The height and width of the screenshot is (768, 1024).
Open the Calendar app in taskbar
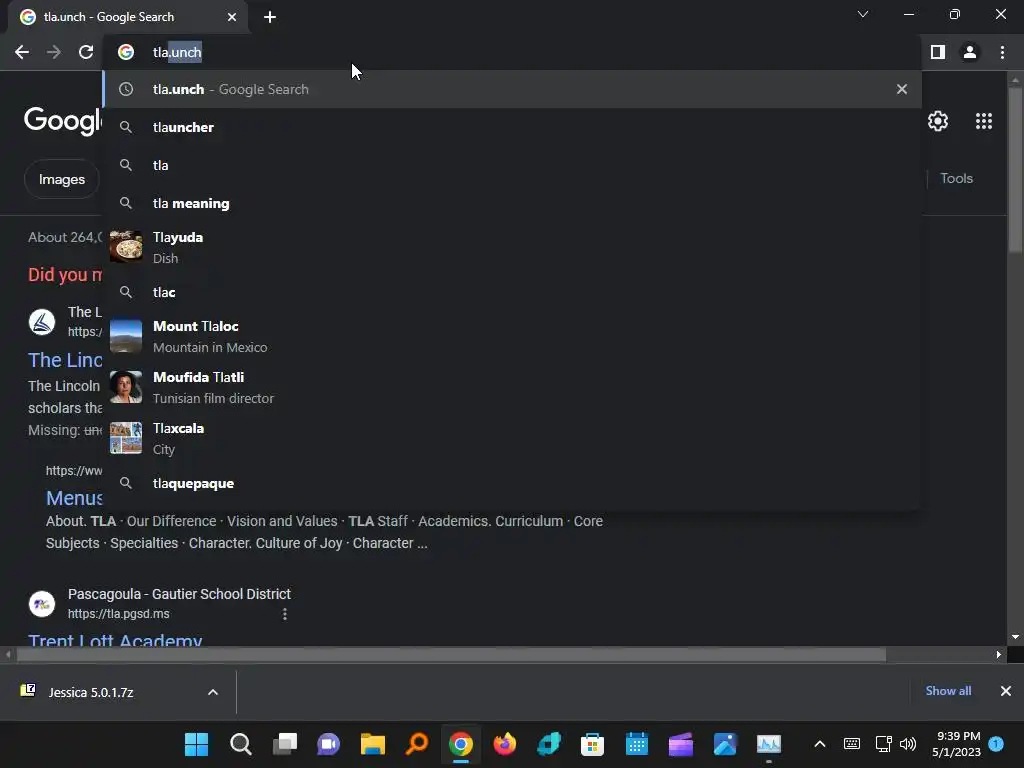[637, 744]
